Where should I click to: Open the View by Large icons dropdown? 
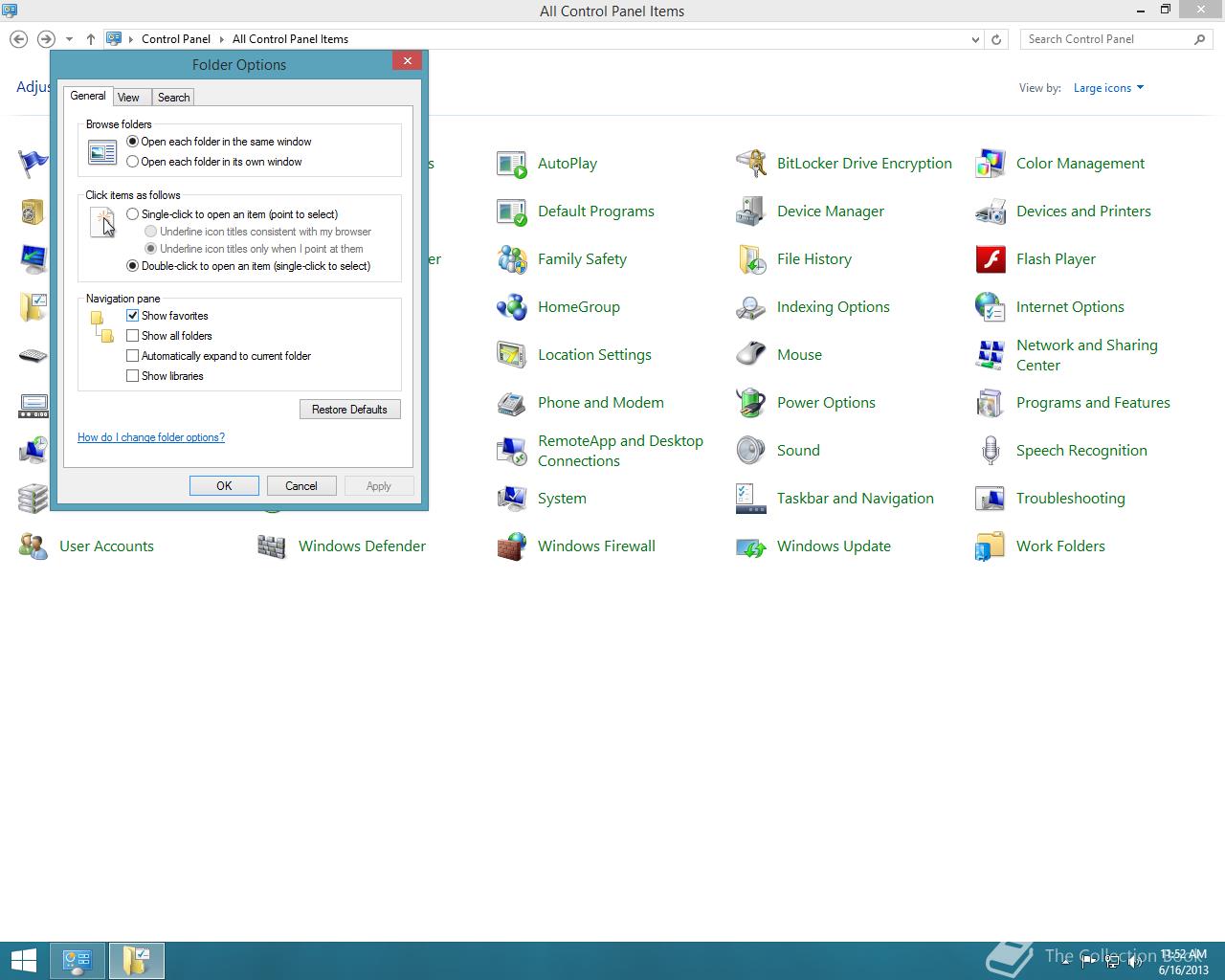(x=1108, y=88)
